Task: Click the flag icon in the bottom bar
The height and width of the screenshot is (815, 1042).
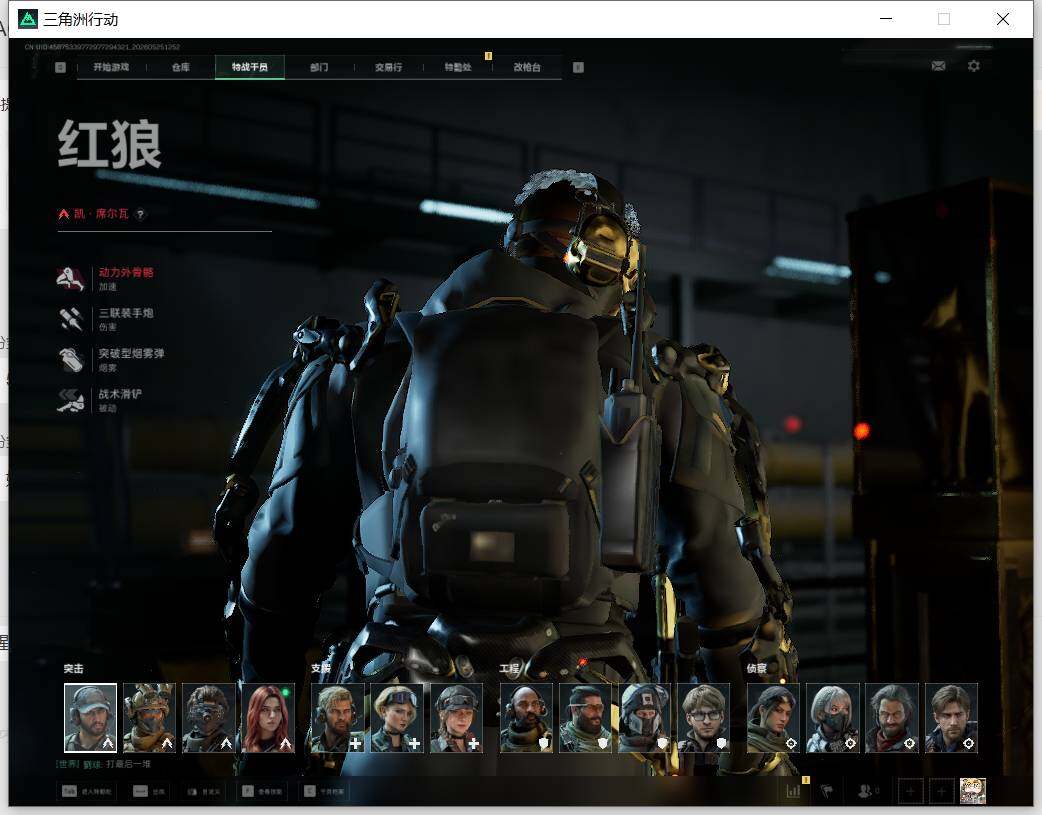Action: click(x=827, y=791)
